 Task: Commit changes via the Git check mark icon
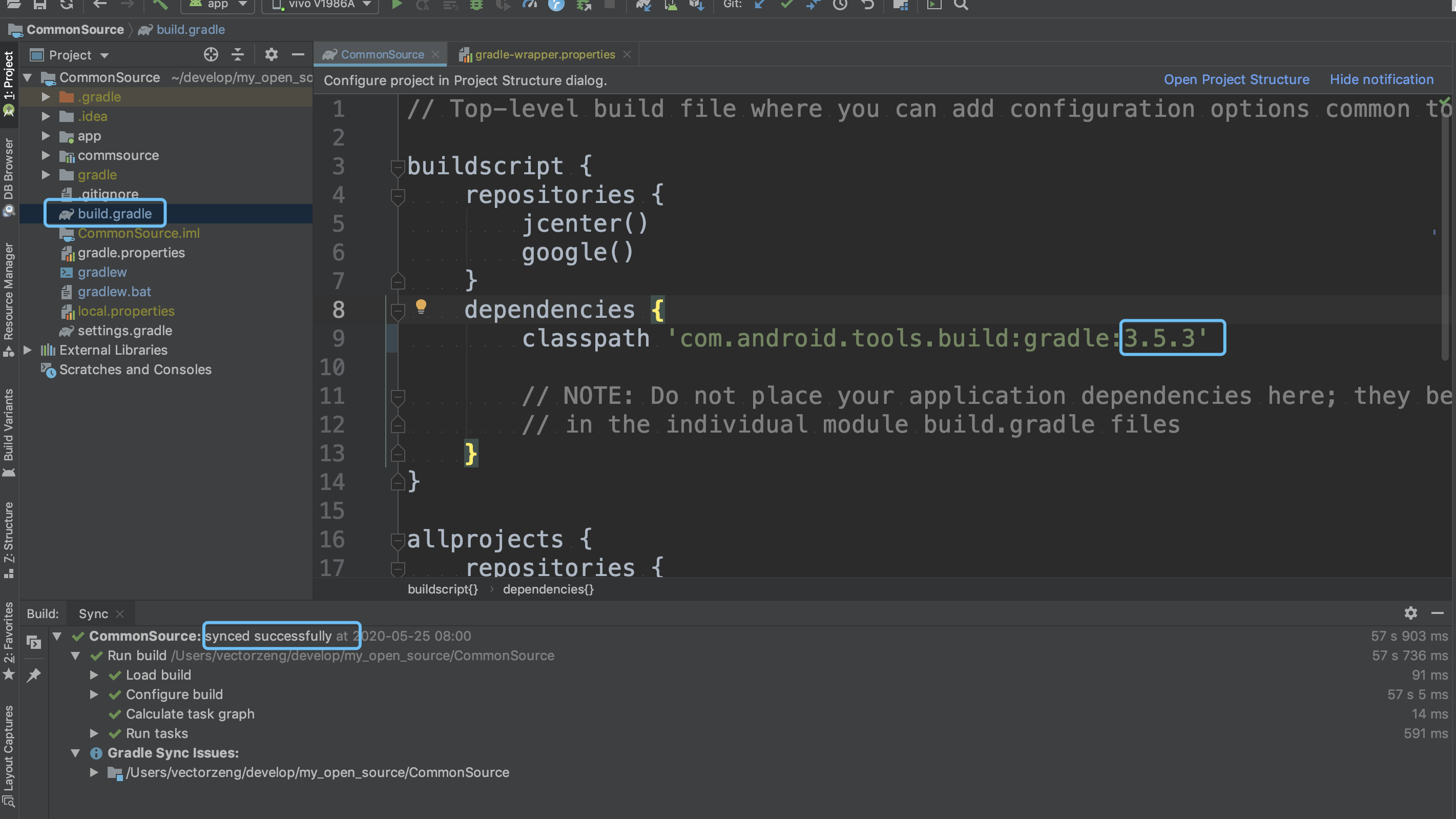click(786, 6)
